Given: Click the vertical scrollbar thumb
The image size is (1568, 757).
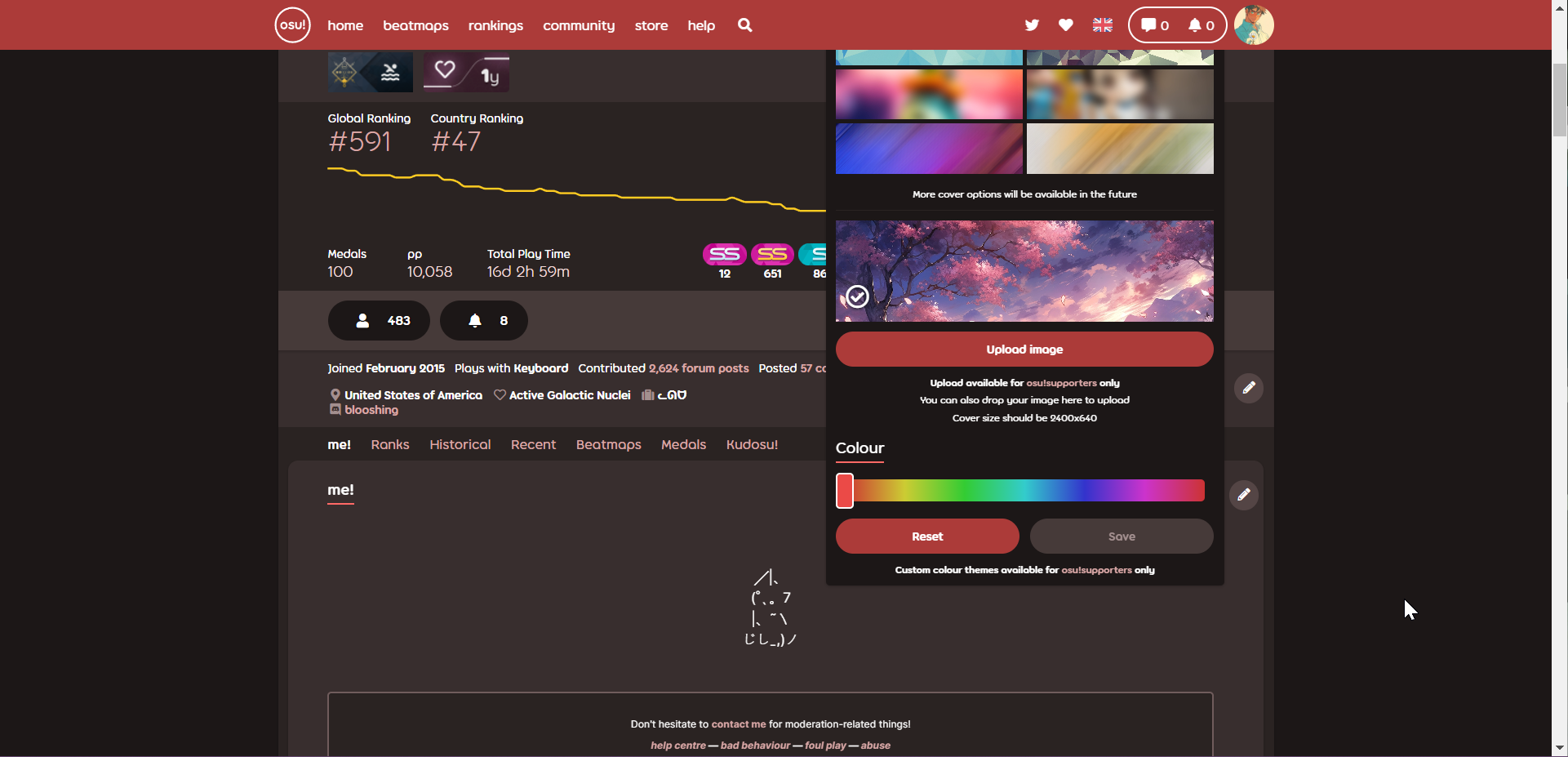Looking at the screenshot, I should pos(1560,100).
